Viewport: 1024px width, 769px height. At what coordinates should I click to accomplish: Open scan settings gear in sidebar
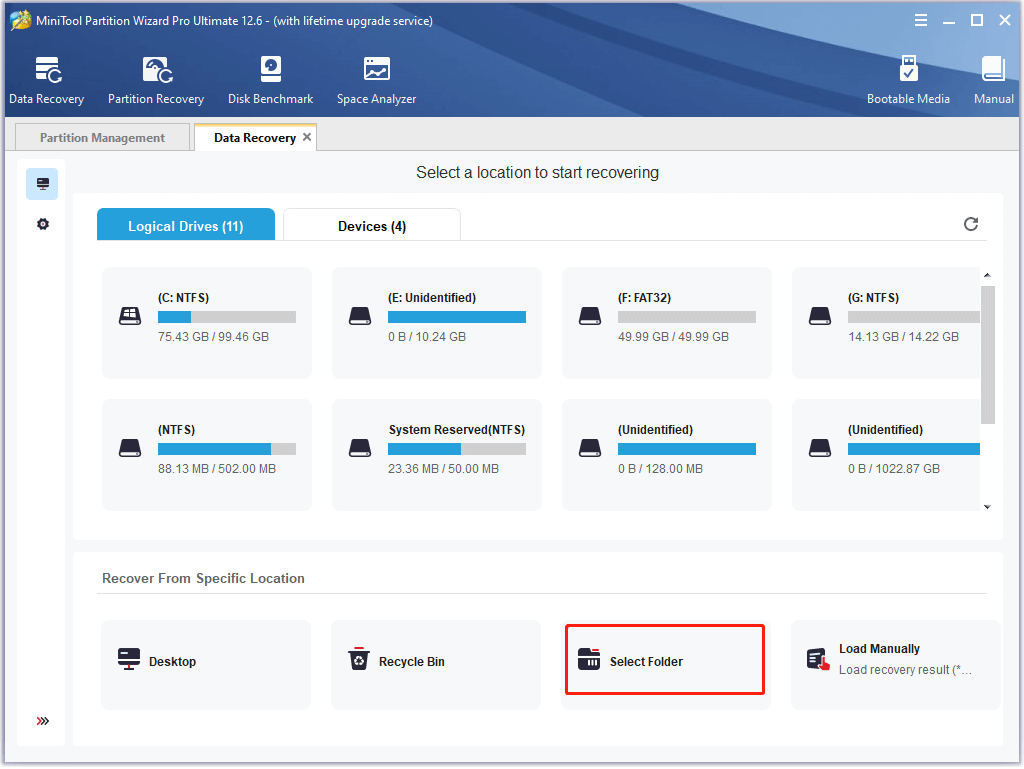point(42,224)
